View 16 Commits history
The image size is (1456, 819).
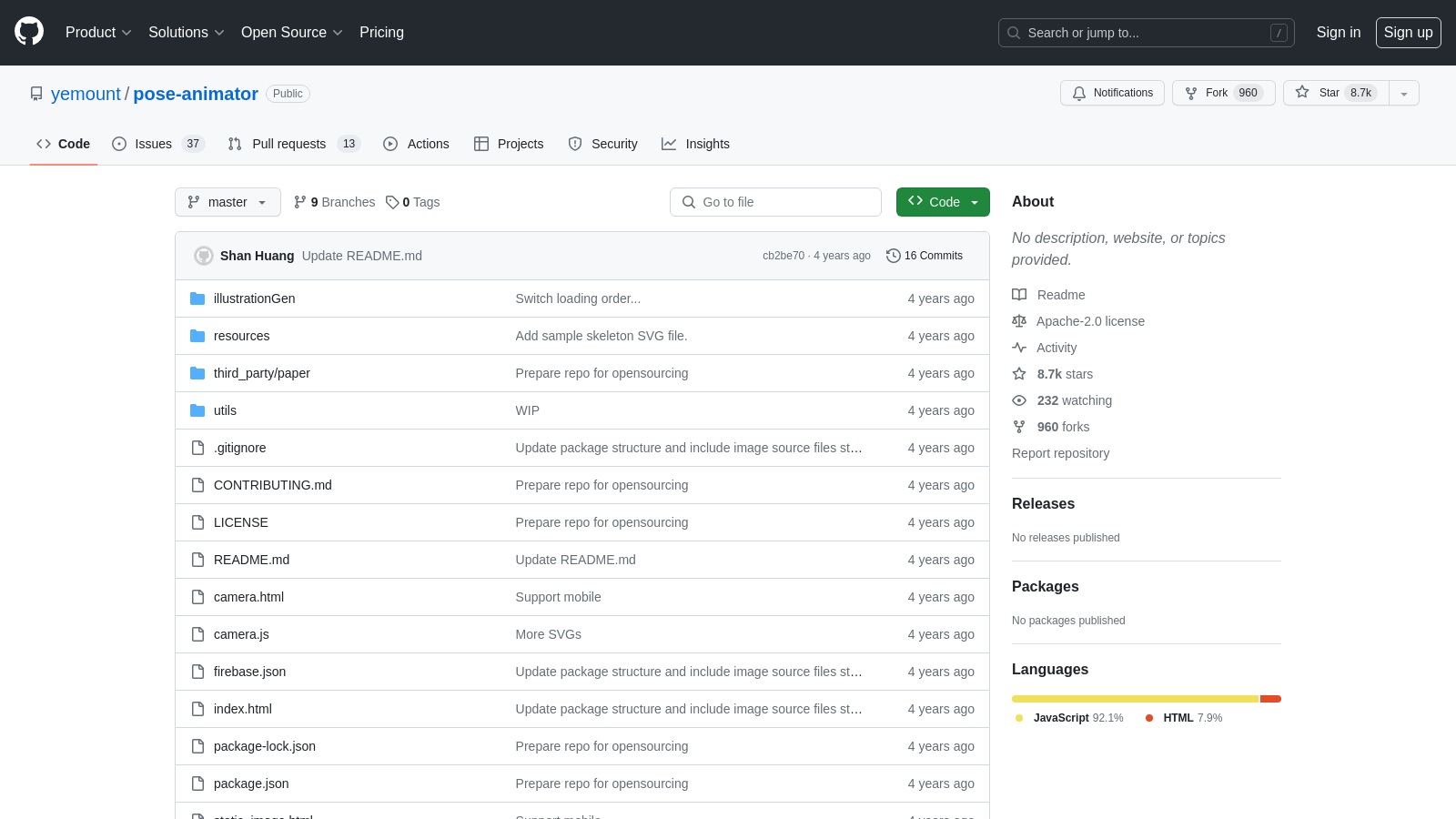925,256
